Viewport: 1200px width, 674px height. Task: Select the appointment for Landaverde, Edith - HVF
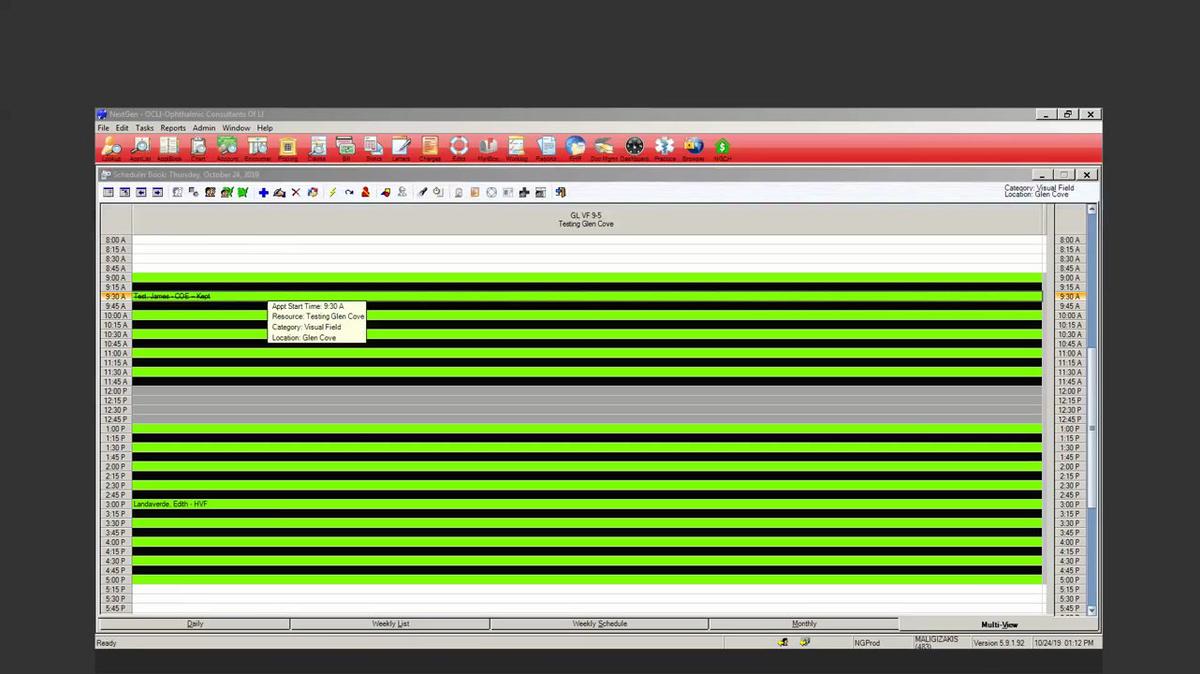(200, 504)
